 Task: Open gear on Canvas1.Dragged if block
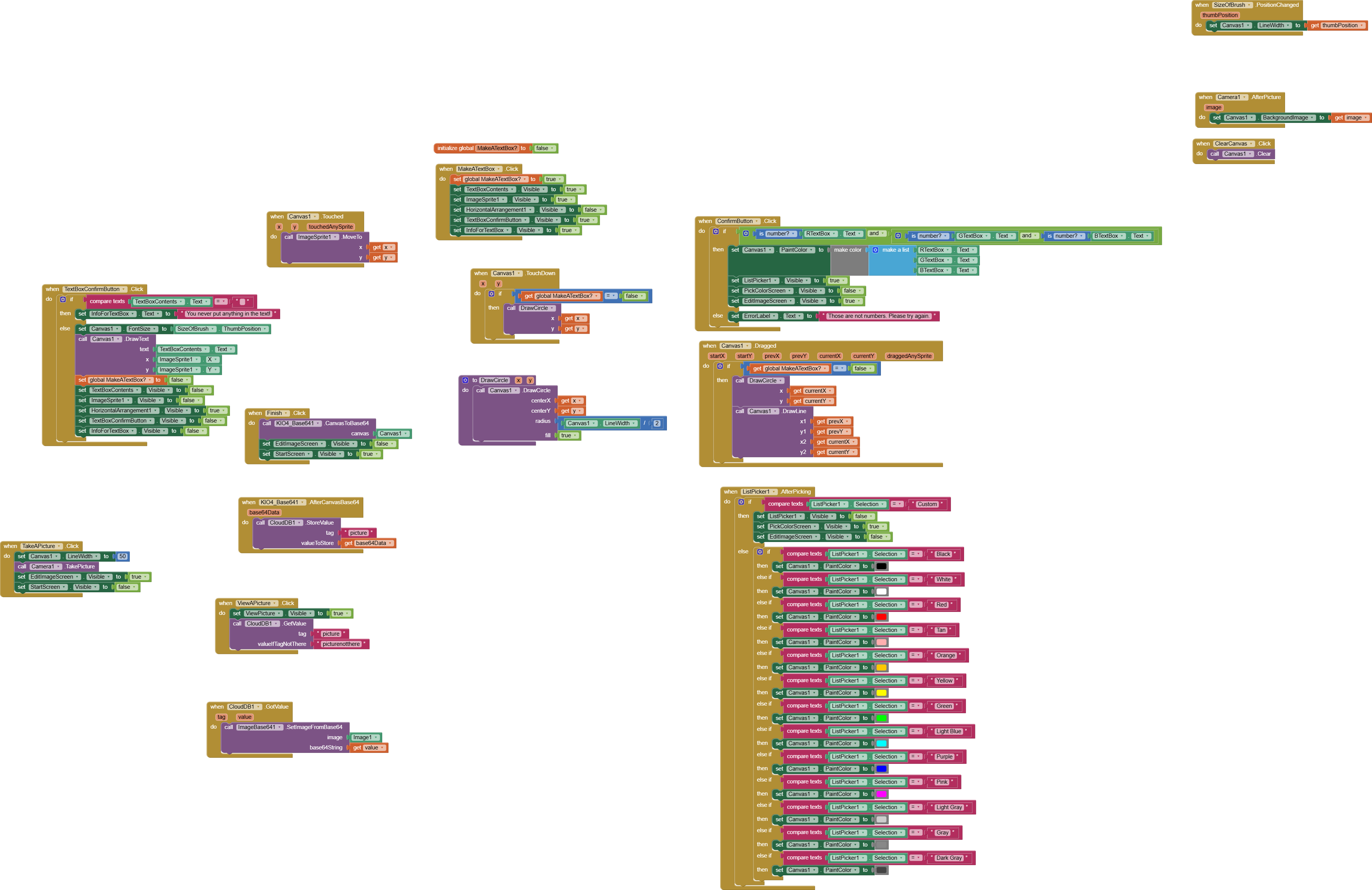tap(719, 367)
